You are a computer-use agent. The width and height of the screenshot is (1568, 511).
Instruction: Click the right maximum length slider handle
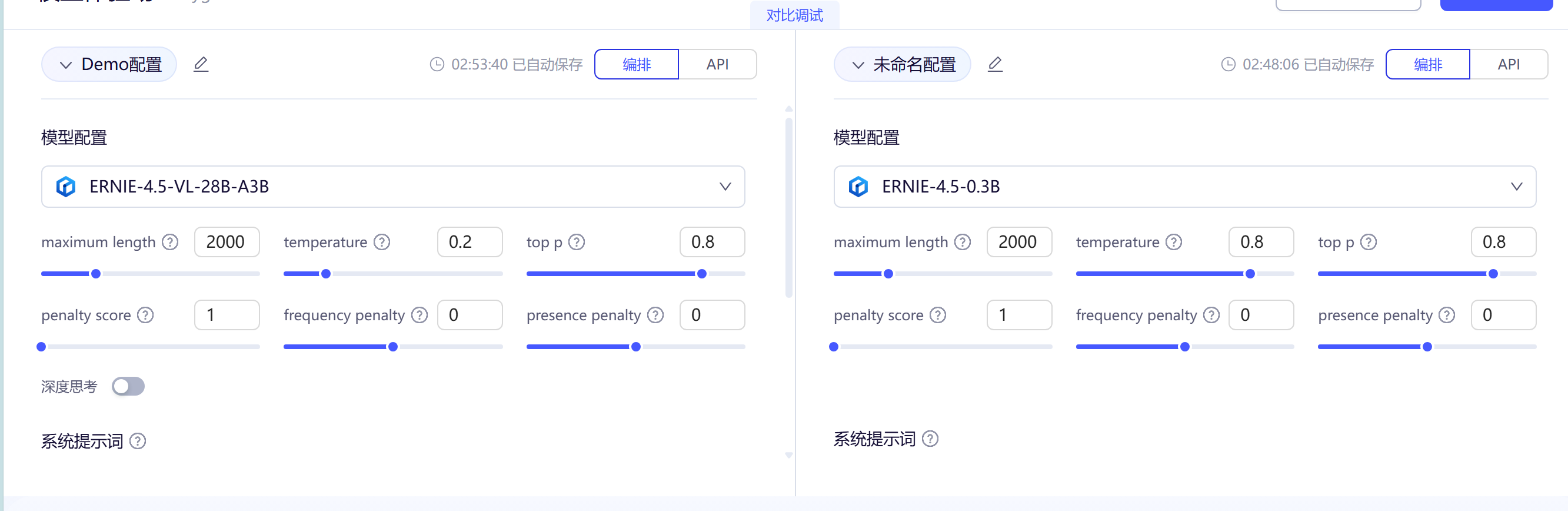coord(888,274)
